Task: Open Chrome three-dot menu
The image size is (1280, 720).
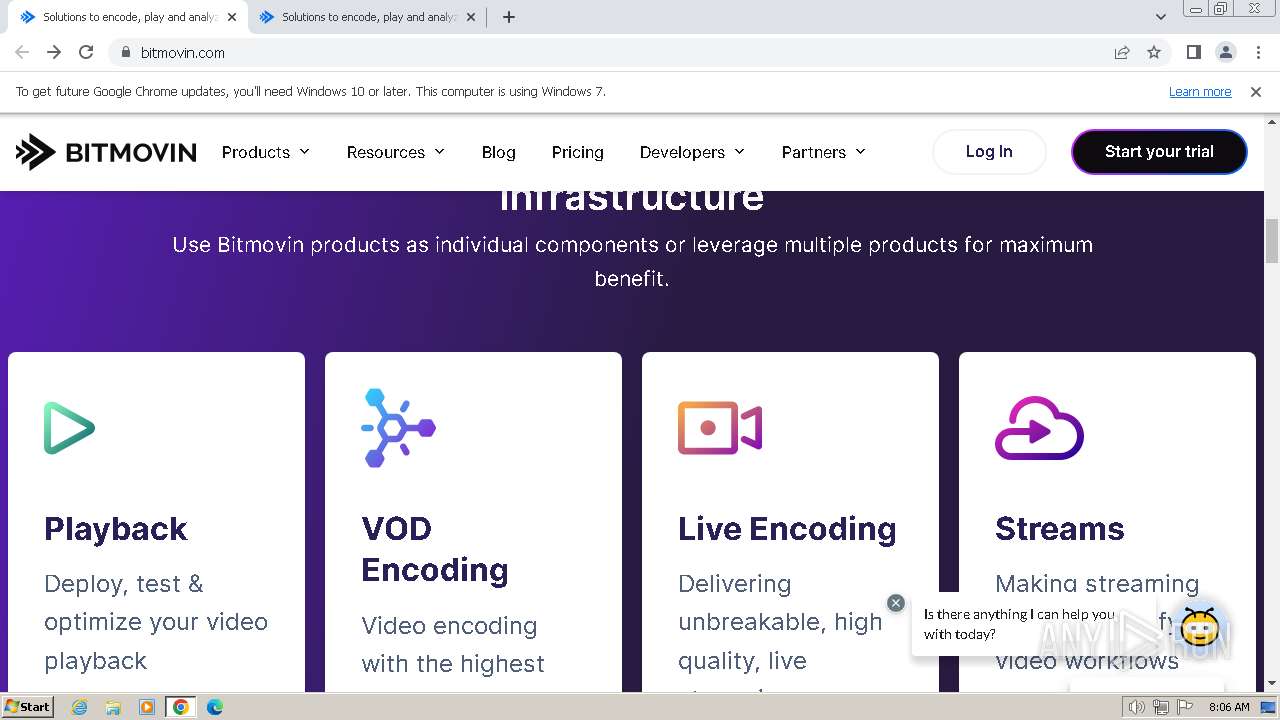Action: (x=1258, y=52)
